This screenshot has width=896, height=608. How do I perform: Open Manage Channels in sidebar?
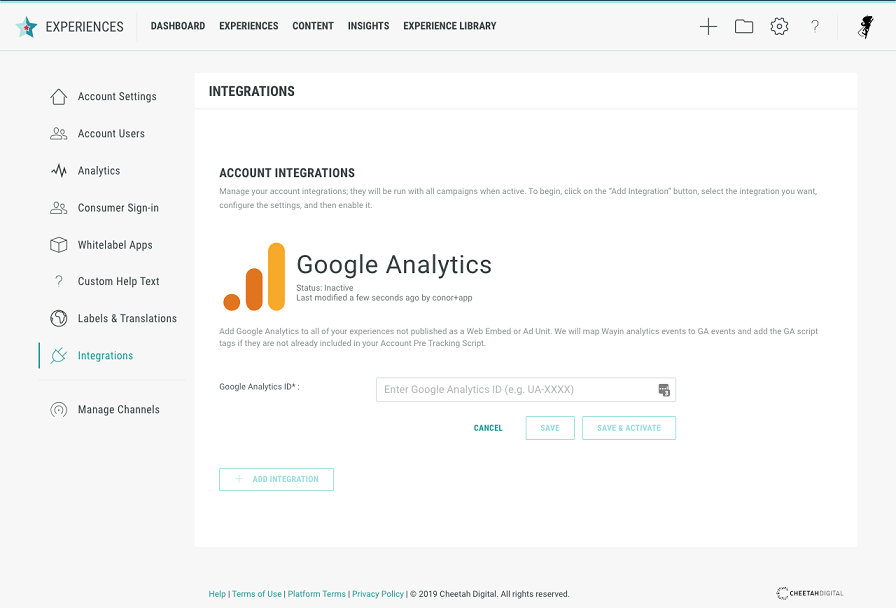[118, 410]
